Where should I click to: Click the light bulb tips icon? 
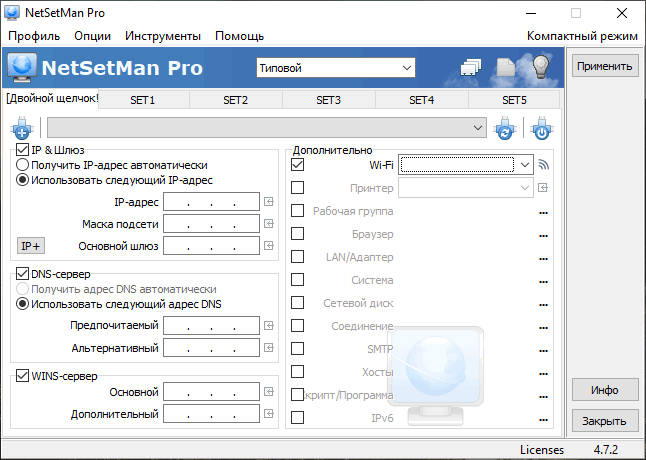(x=541, y=67)
